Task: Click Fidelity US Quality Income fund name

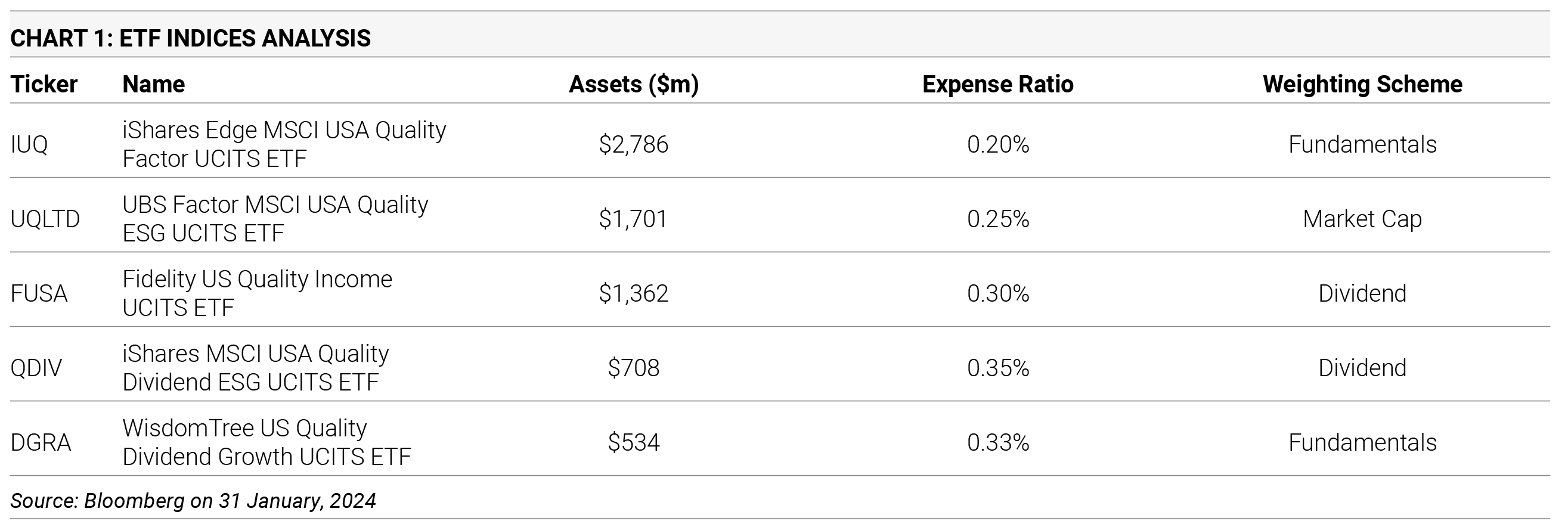Action: 257,293
